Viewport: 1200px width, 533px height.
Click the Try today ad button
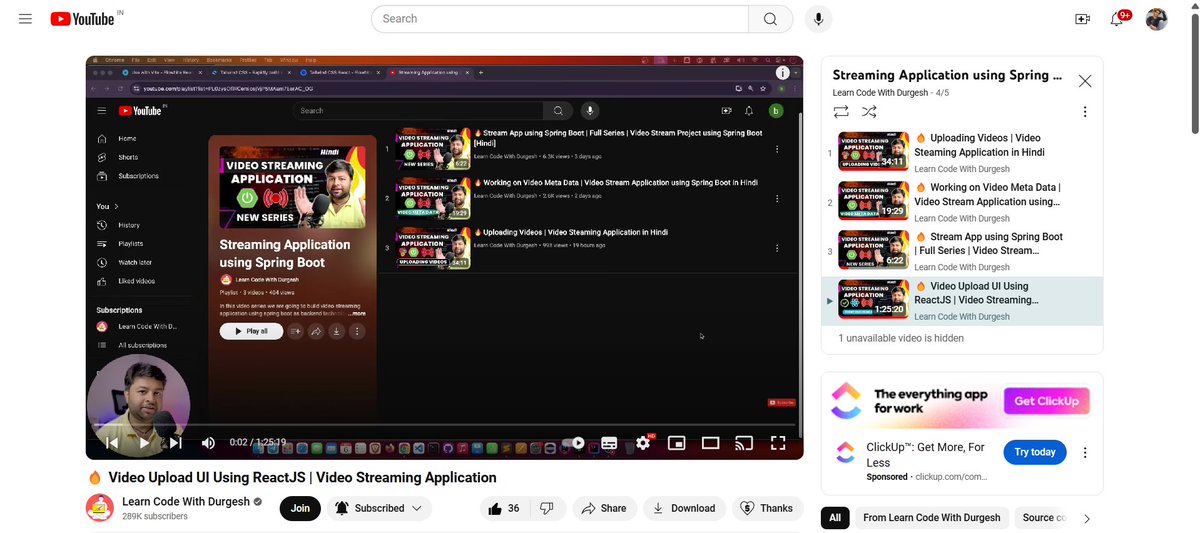1035,452
